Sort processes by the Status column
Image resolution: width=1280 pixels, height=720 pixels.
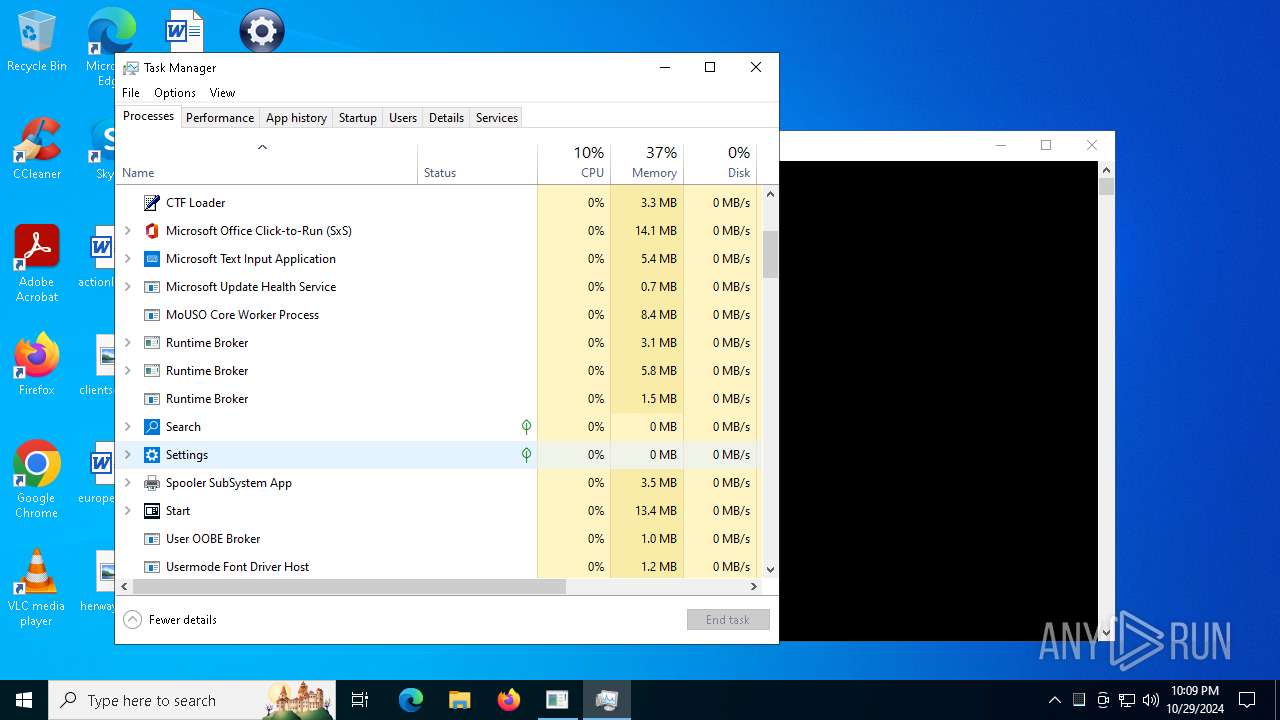tap(477, 164)
